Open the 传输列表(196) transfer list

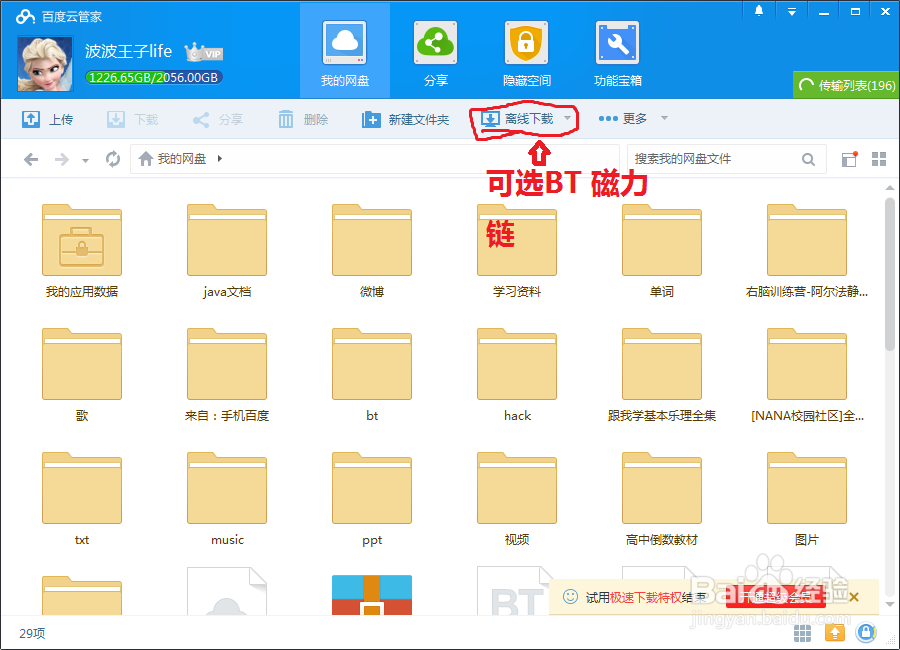click(x=846, y=85)
